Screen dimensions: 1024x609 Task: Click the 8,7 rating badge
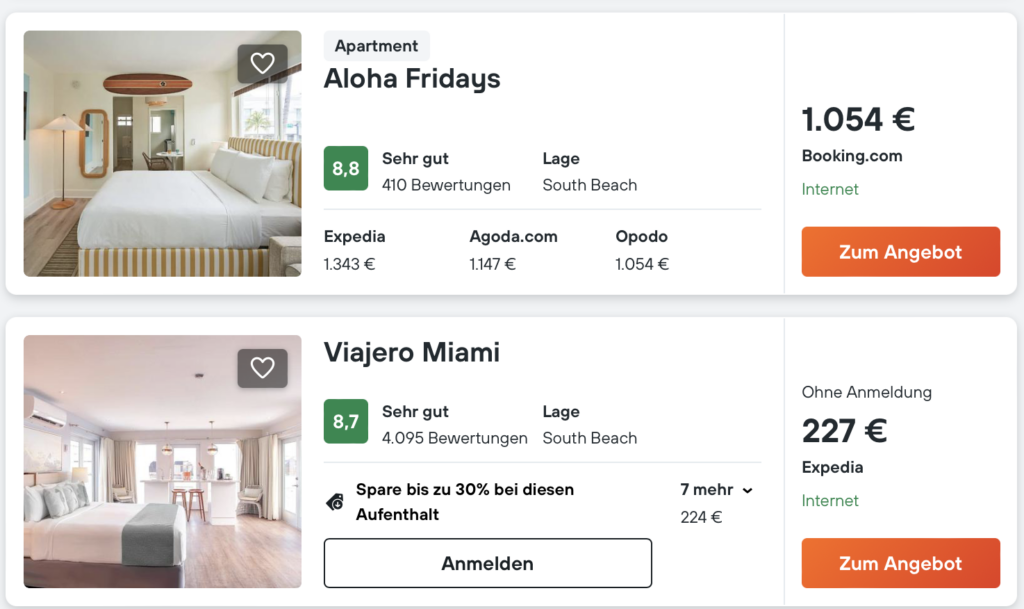coord(346,422)
